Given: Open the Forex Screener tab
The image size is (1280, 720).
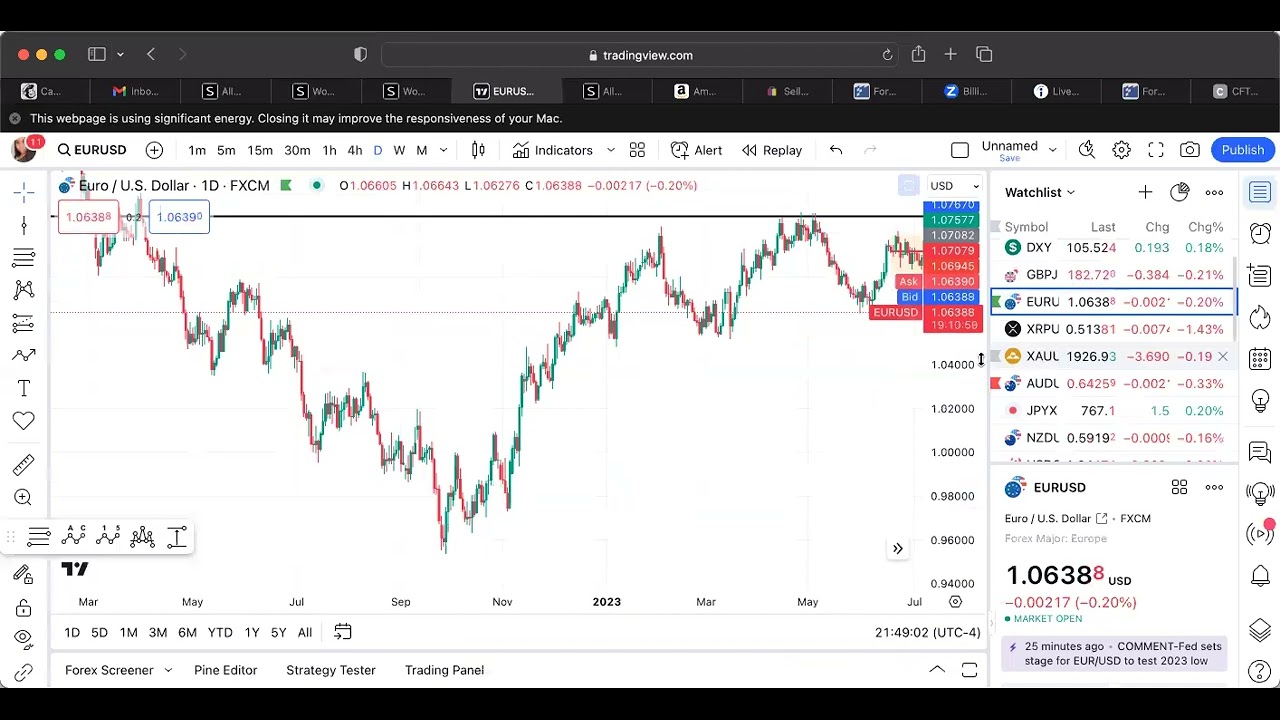Looking at the screenshot, I should [x=109, y=670].
